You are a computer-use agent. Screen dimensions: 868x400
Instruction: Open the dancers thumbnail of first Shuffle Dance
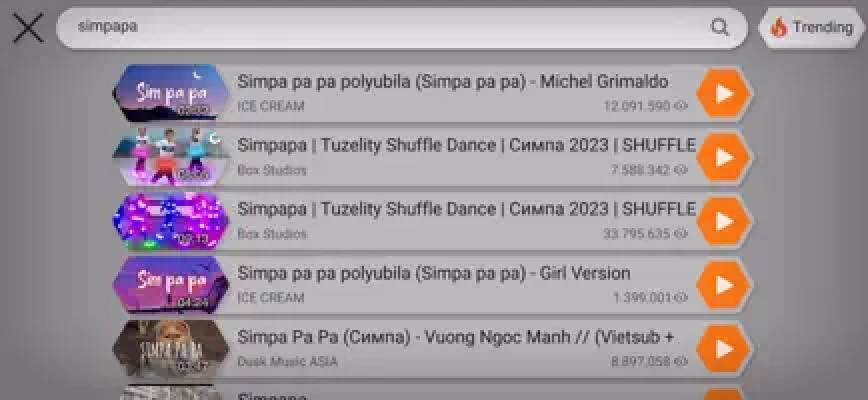(x=172, y=157)
